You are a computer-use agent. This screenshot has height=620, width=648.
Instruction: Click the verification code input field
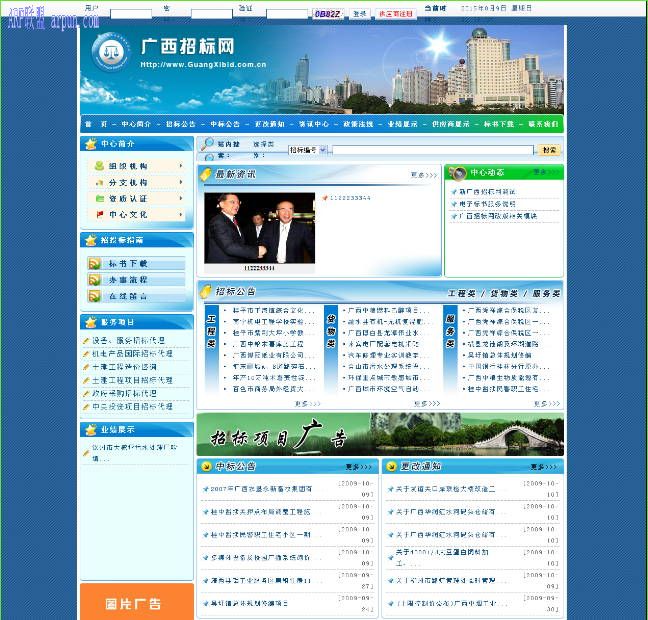click(287, 14)
